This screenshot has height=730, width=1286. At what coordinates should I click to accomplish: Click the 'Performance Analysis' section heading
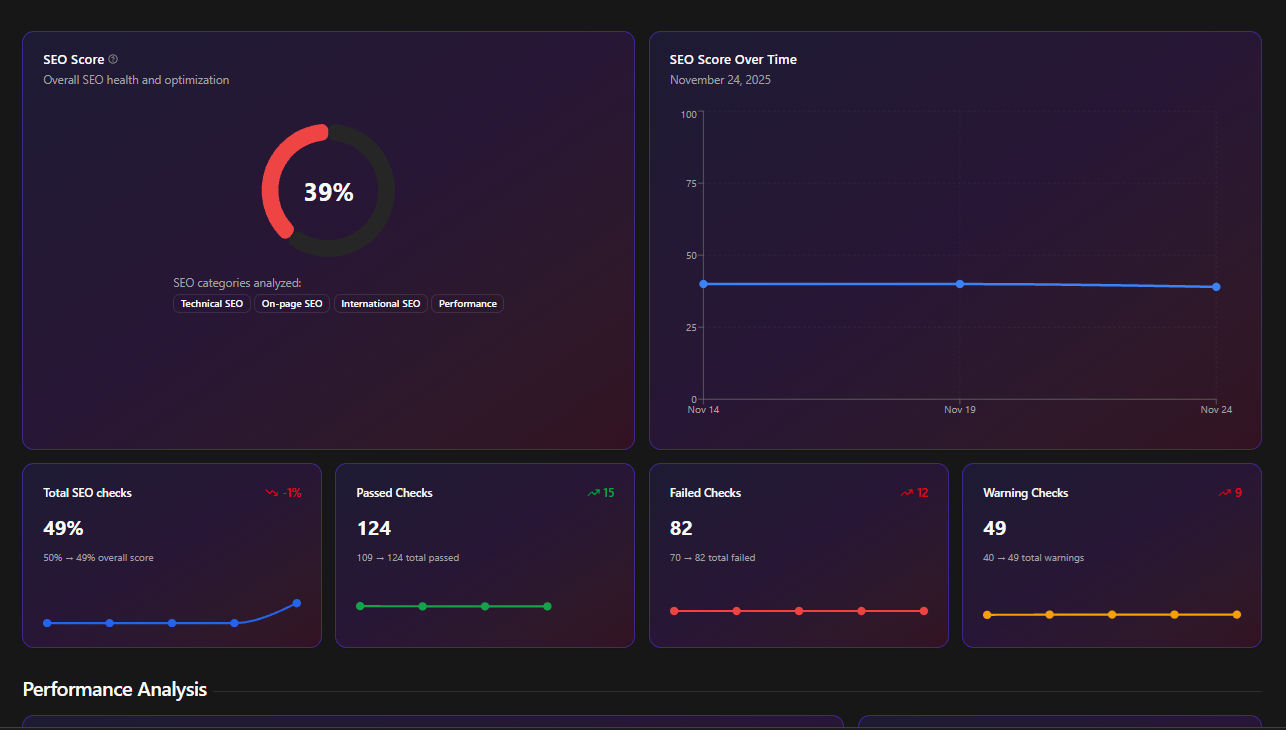tap(115, 689)
